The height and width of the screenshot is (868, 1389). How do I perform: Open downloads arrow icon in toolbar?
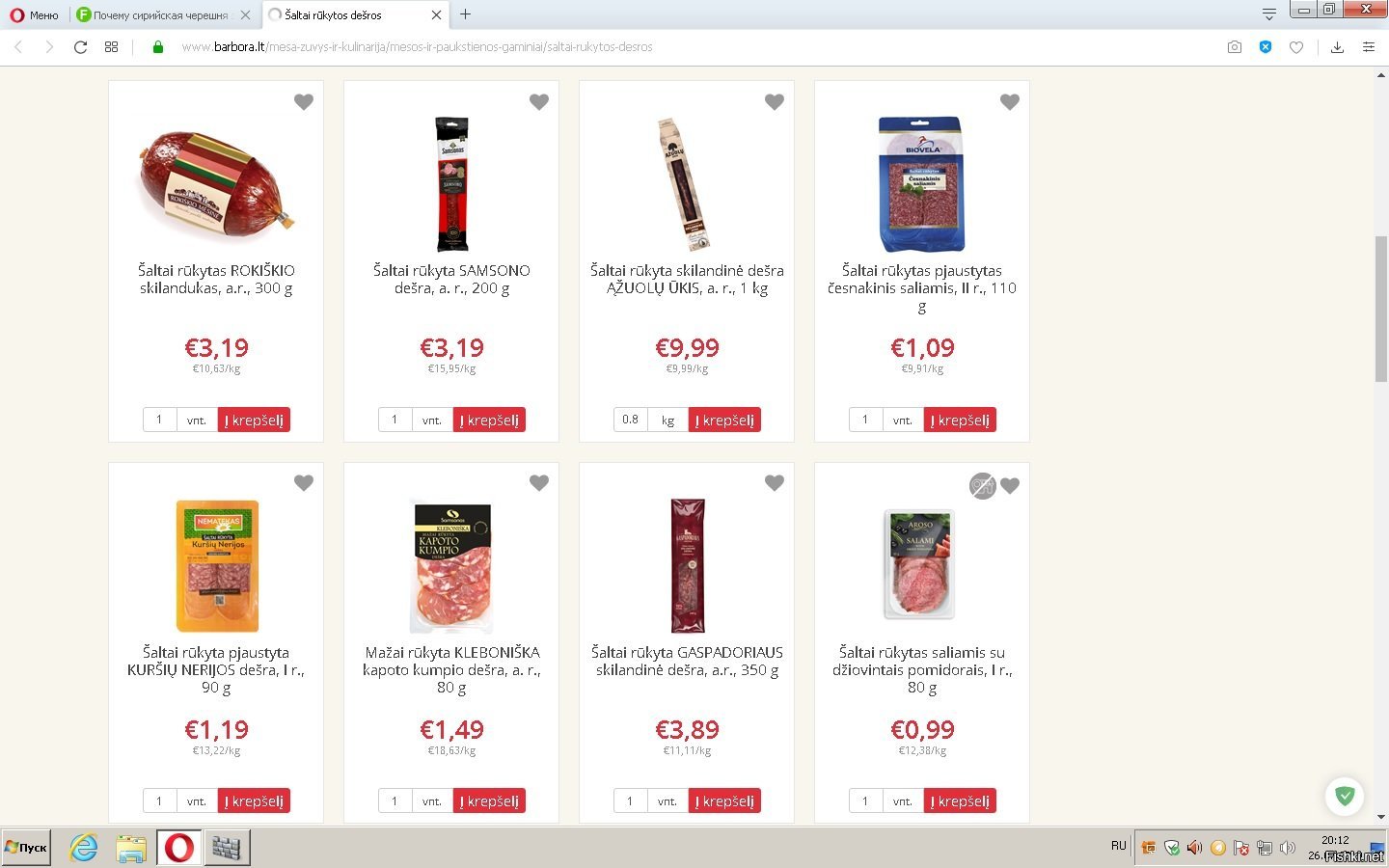point(1337,46)
